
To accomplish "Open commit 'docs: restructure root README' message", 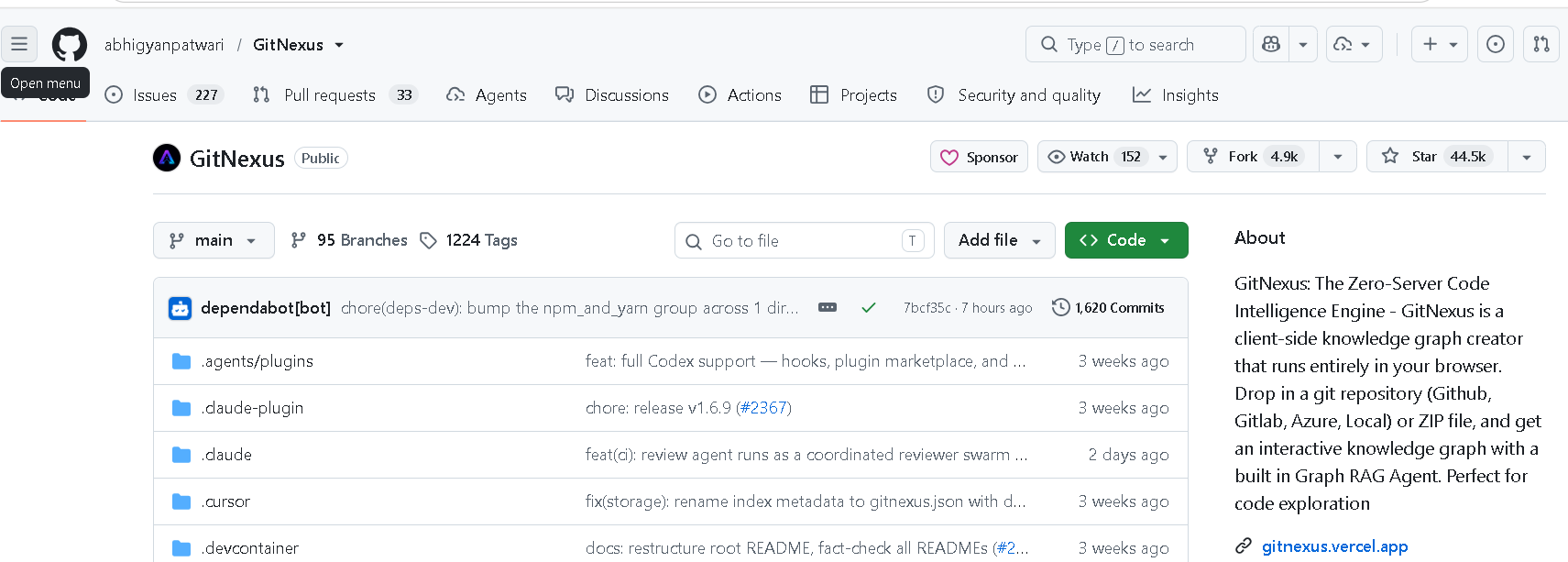I will (x=788, y=548).
